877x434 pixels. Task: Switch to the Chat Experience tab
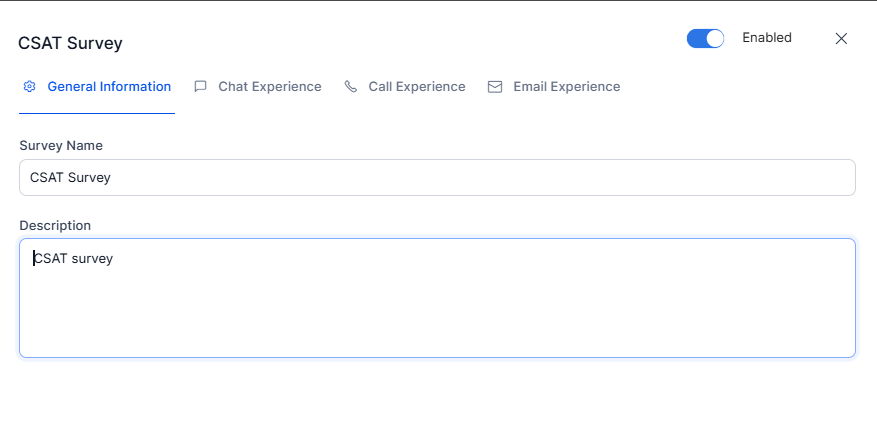tap(270, 87)
